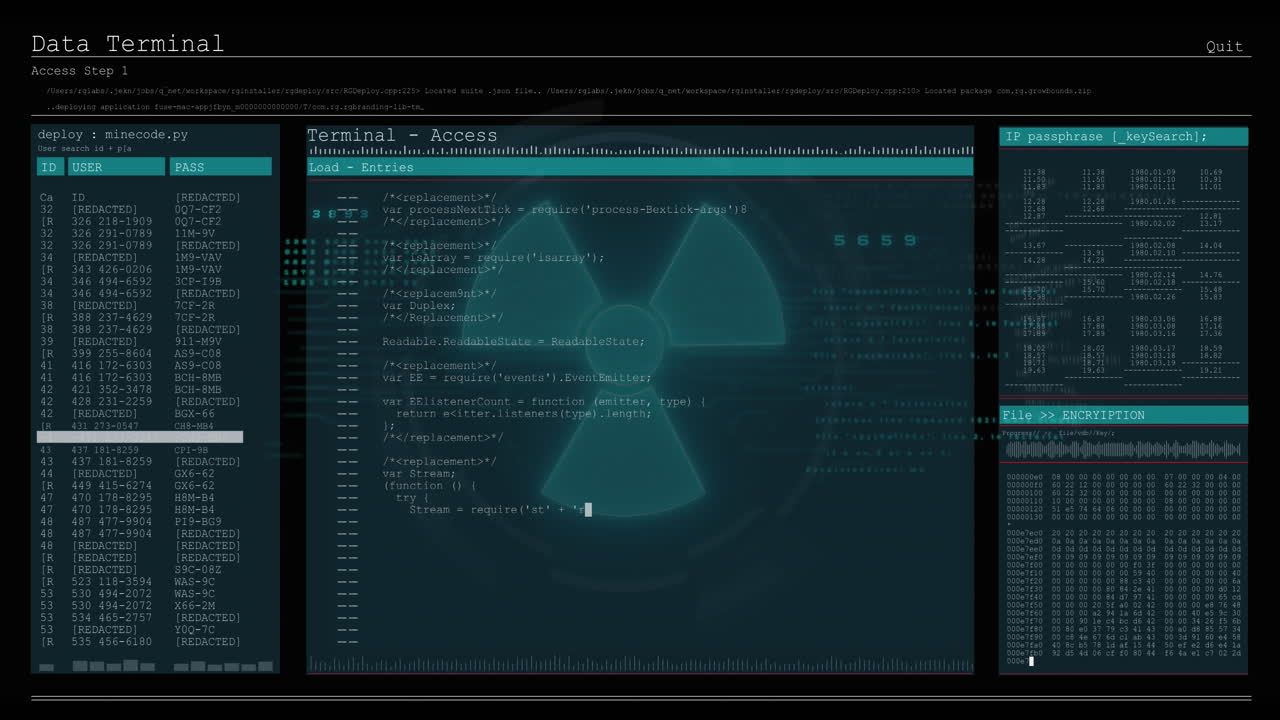Click the waveform icon under File ENCRYPTION
Viewport: 1280px width, 720px height.
tap(1123, 450)
